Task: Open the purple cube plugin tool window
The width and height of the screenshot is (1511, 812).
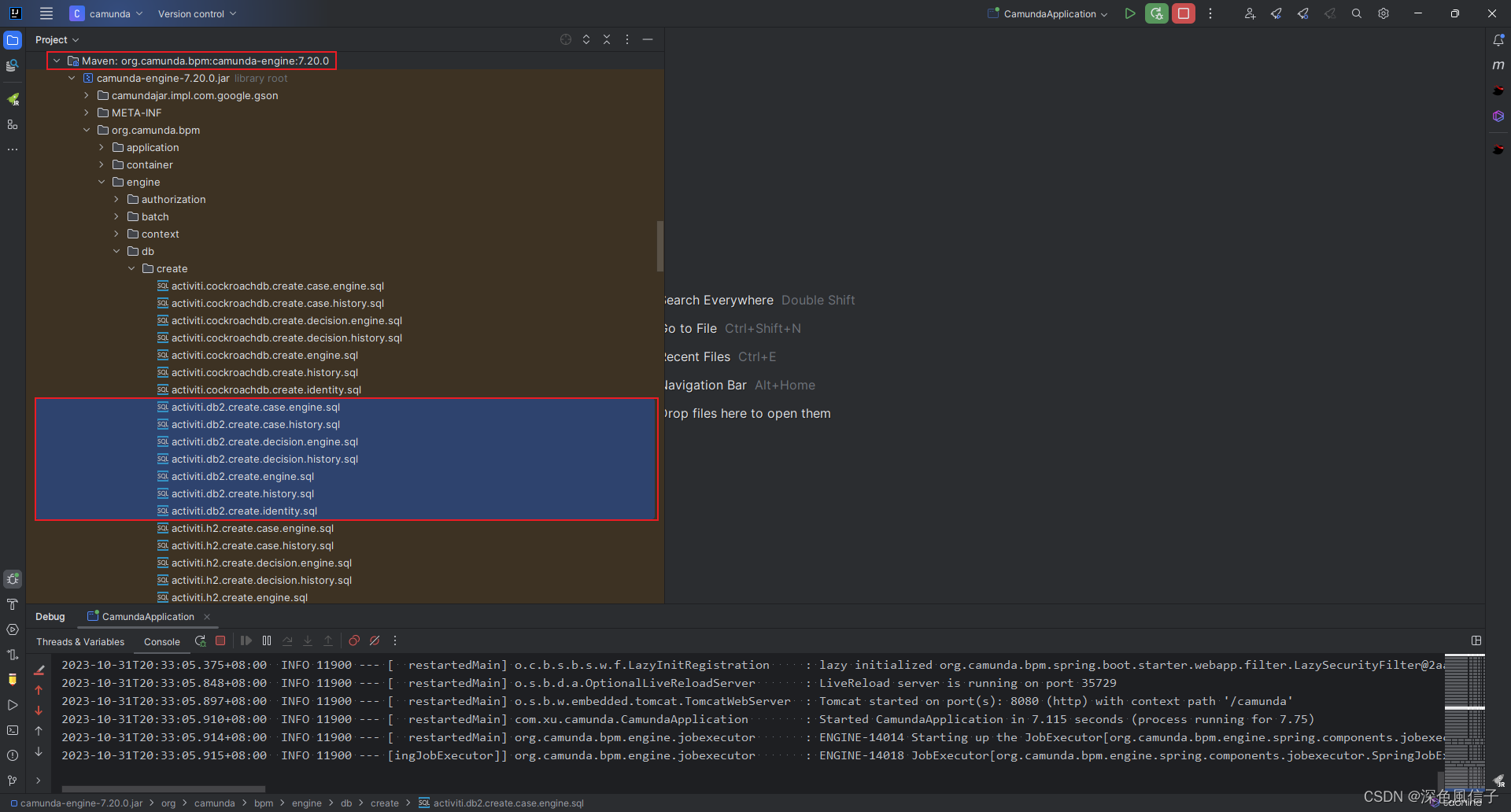Action: coord(1498,116)
